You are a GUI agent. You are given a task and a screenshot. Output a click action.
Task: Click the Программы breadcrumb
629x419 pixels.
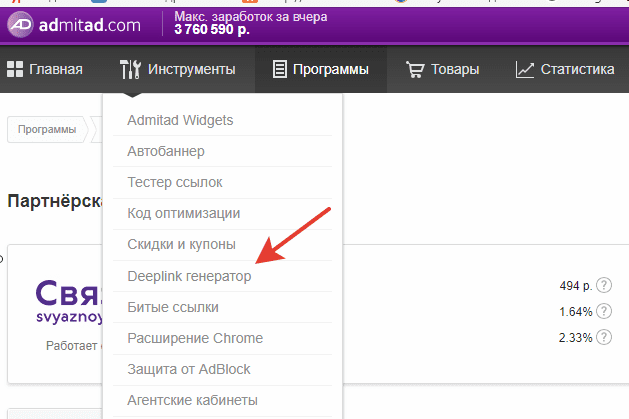[x=47, y=130]
